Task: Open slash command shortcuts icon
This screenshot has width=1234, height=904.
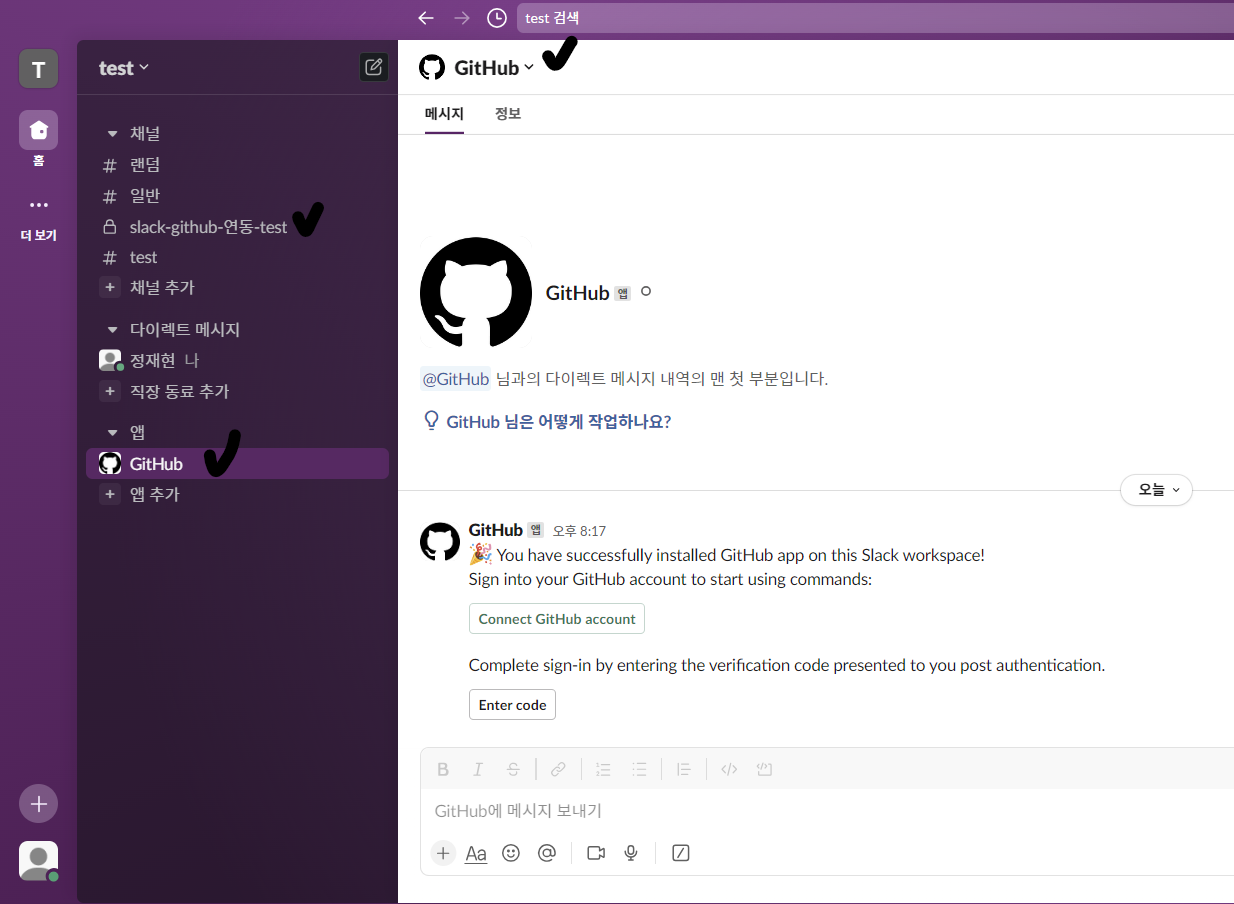Action: [x=681, y=853]
